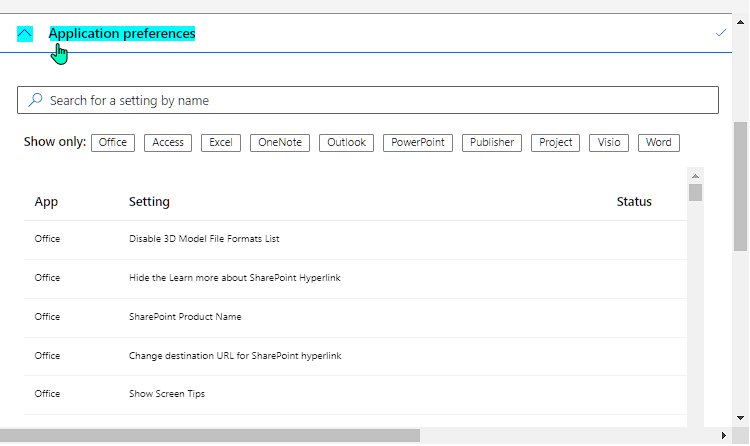Click the checkmark icon beside Application preferences
The height and width of the screenshot is (446, 750).
click(x=721, y=33)
